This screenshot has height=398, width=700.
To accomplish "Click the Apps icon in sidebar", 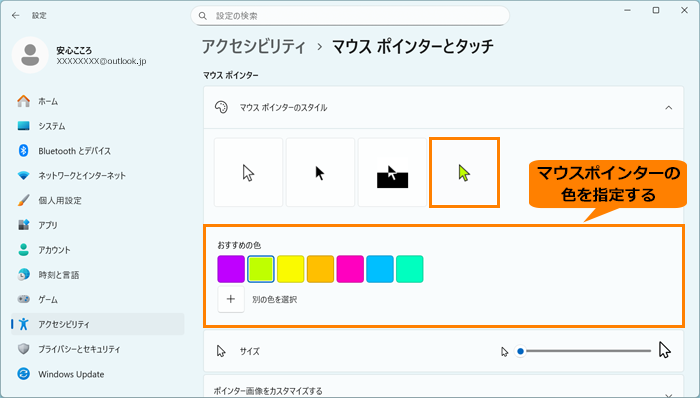I will pyautogui.click(x=24, y=225).
